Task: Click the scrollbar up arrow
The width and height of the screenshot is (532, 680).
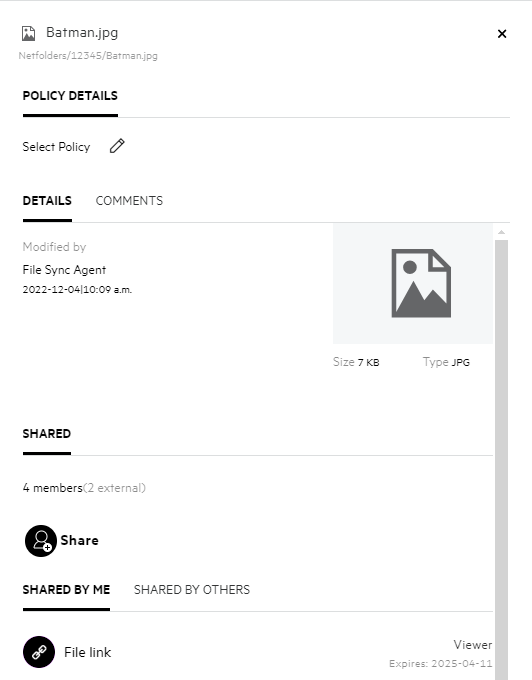Action: (502, 232)
